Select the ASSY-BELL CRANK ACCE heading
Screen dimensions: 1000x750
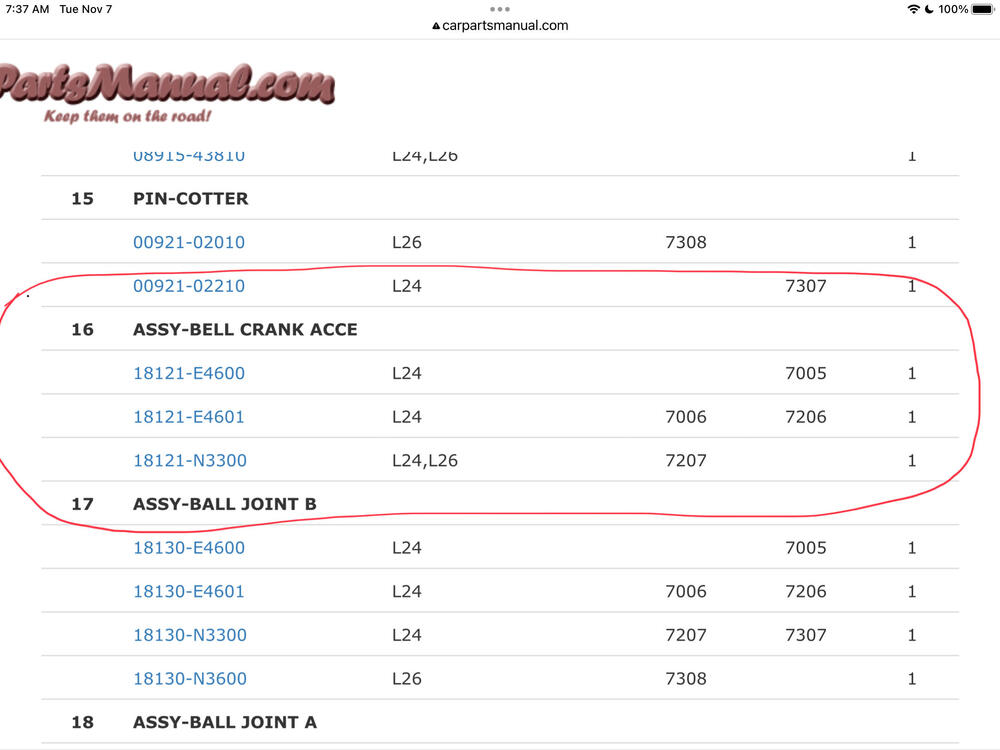coord(245,330)
